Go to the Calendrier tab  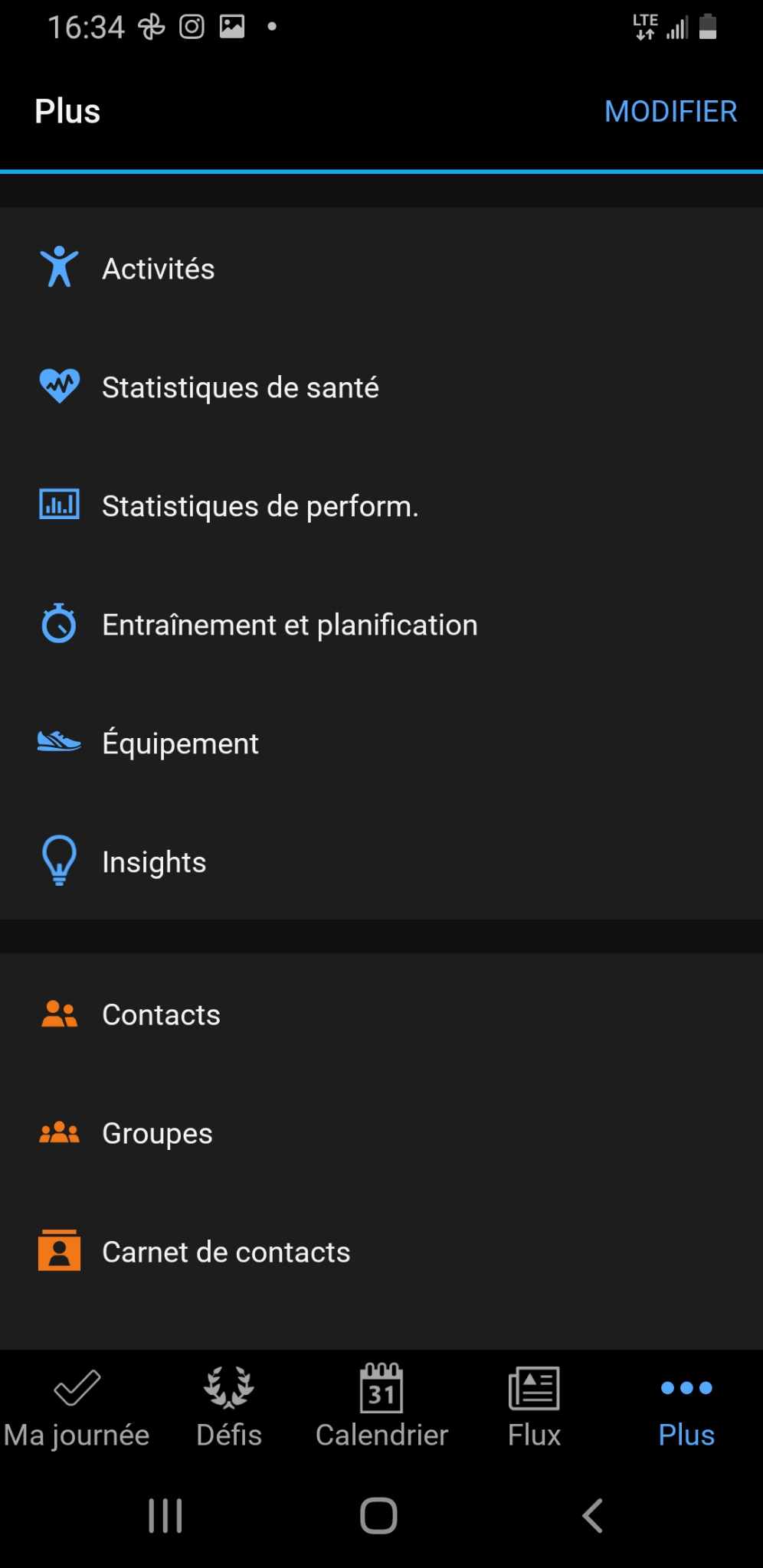(381, 1407)
